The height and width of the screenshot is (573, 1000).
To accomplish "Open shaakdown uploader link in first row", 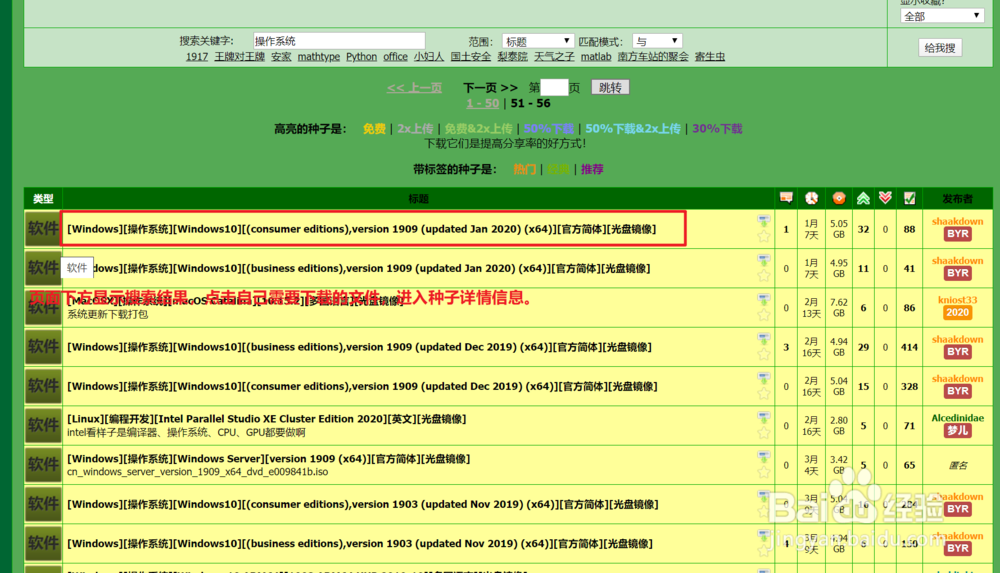I will [957, 221].
